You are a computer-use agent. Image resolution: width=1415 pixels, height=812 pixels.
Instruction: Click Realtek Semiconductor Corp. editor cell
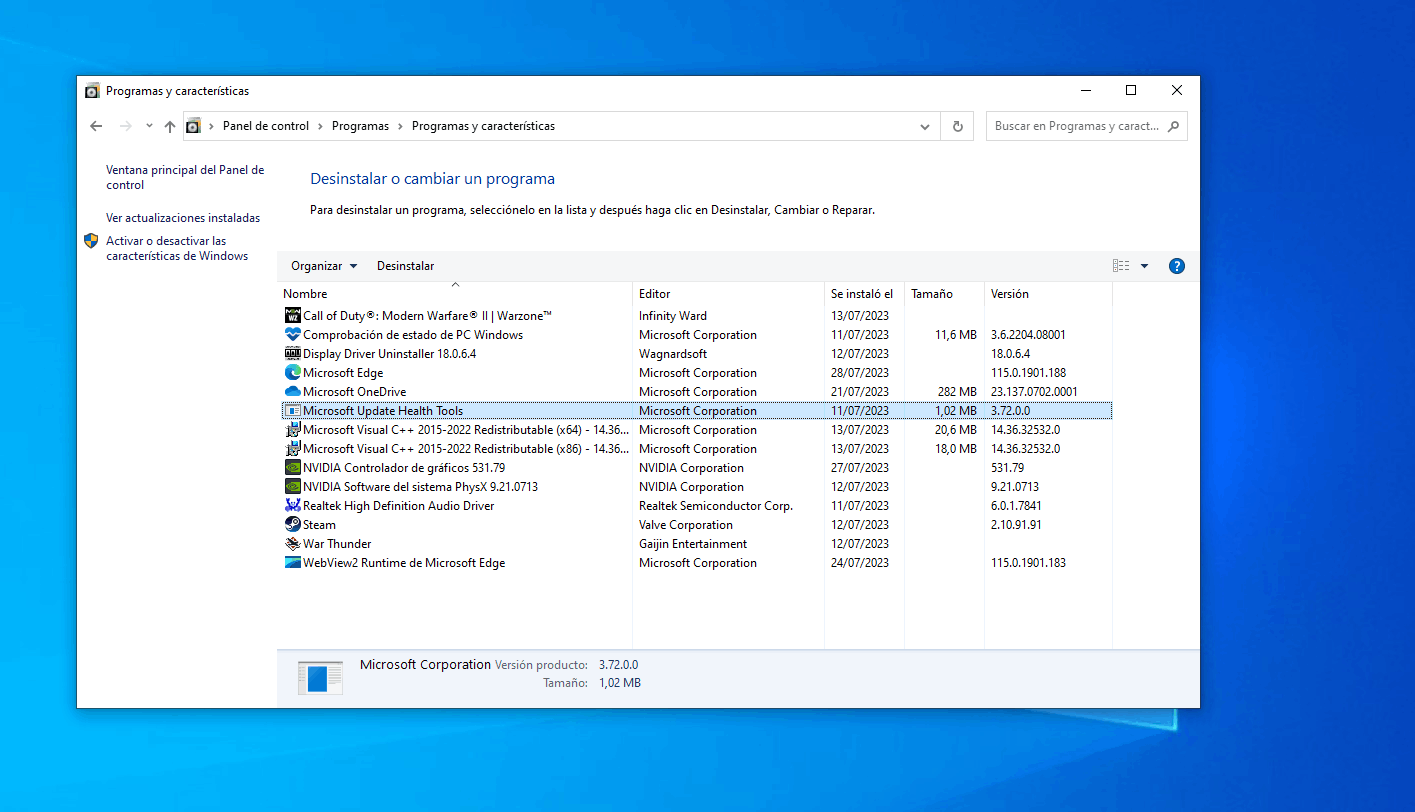(x=716, y=506)
